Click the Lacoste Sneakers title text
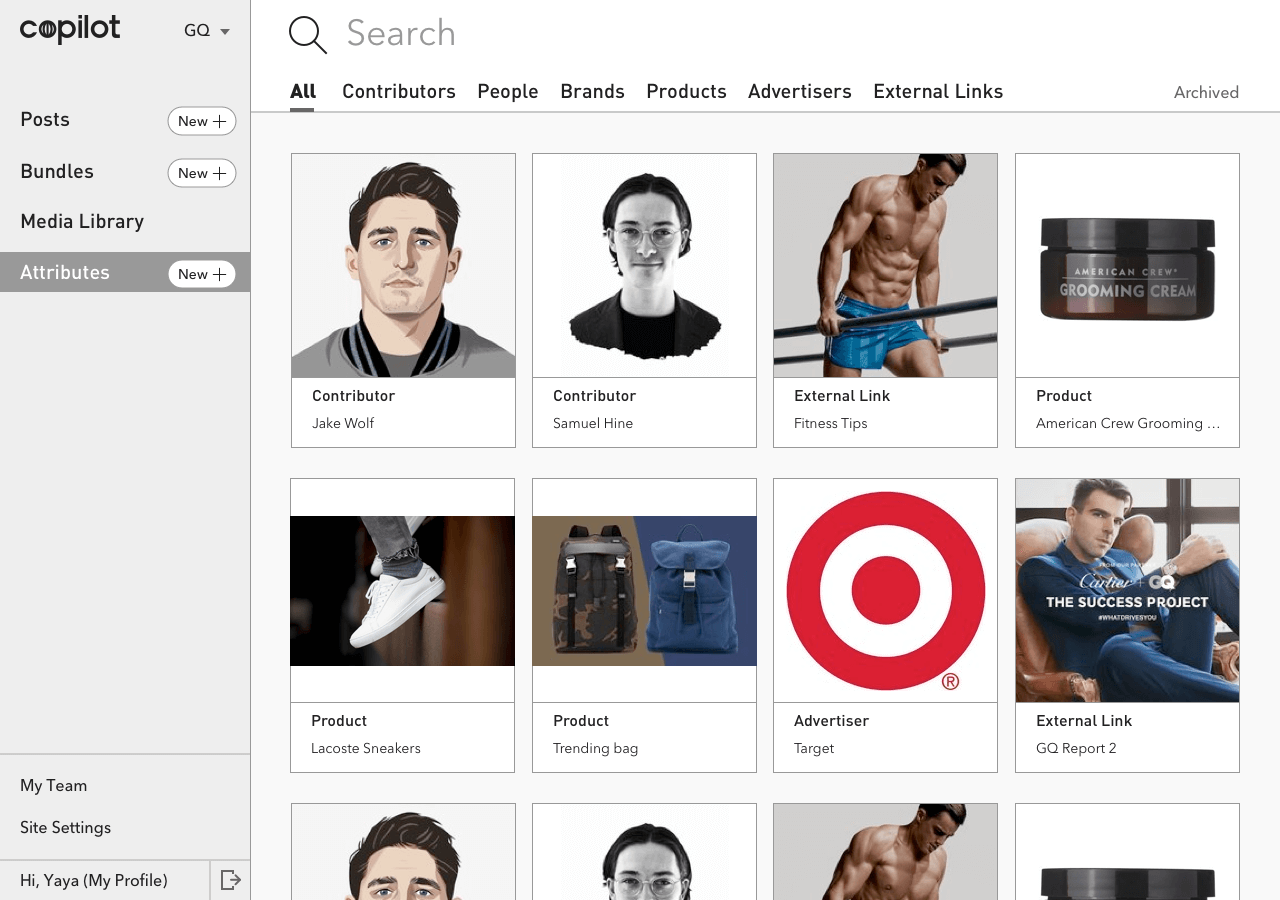1280x900 pixels. 366,748
